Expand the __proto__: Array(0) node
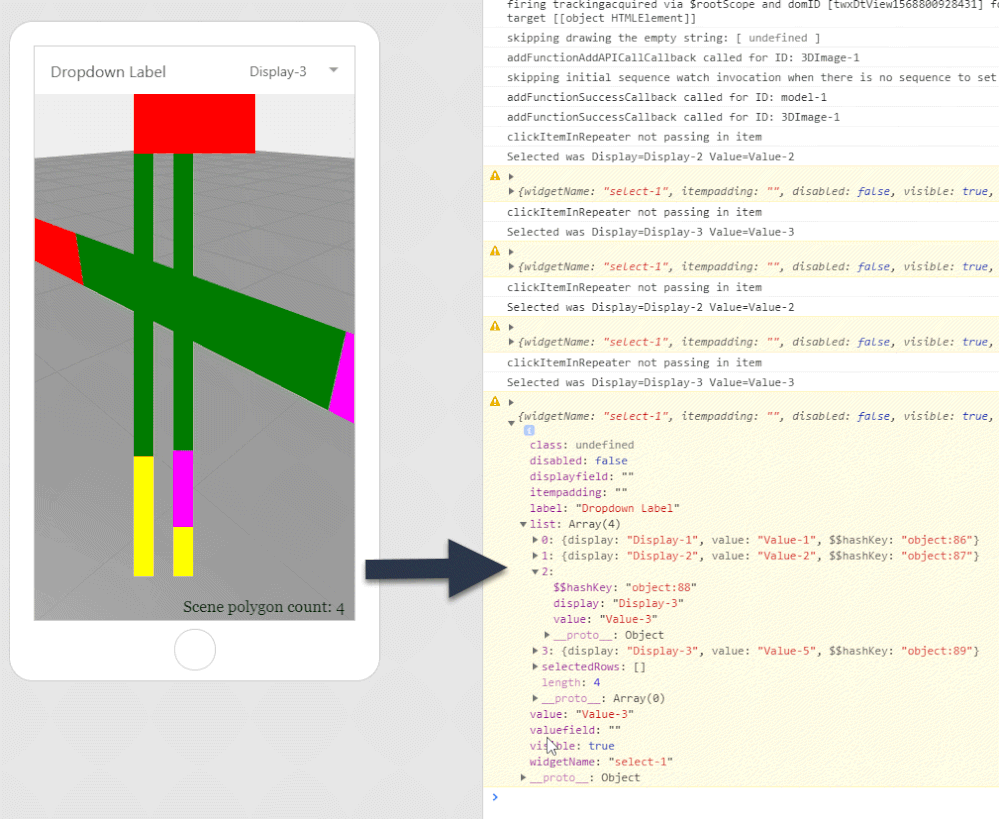This screenshot has width=999, height=819. pyautogui.click(x=536, y=699)
